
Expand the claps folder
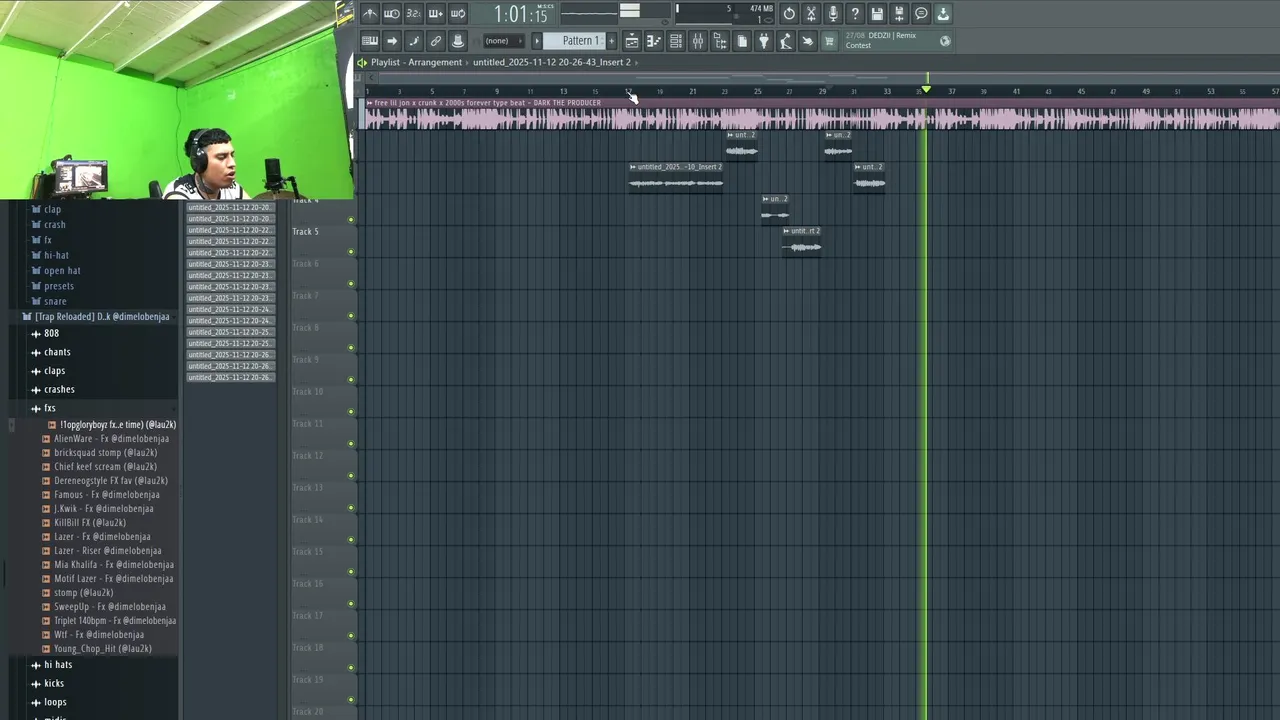(48, 371)
